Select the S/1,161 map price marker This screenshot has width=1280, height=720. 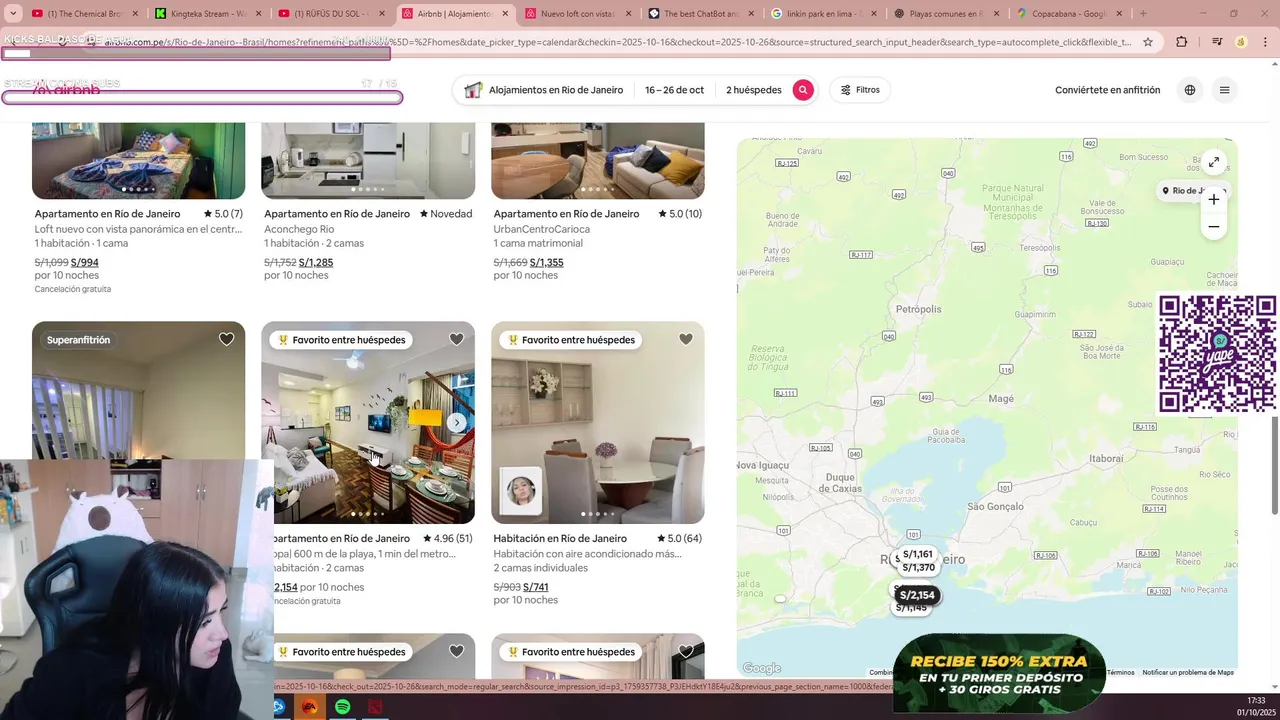coord(917,554)
